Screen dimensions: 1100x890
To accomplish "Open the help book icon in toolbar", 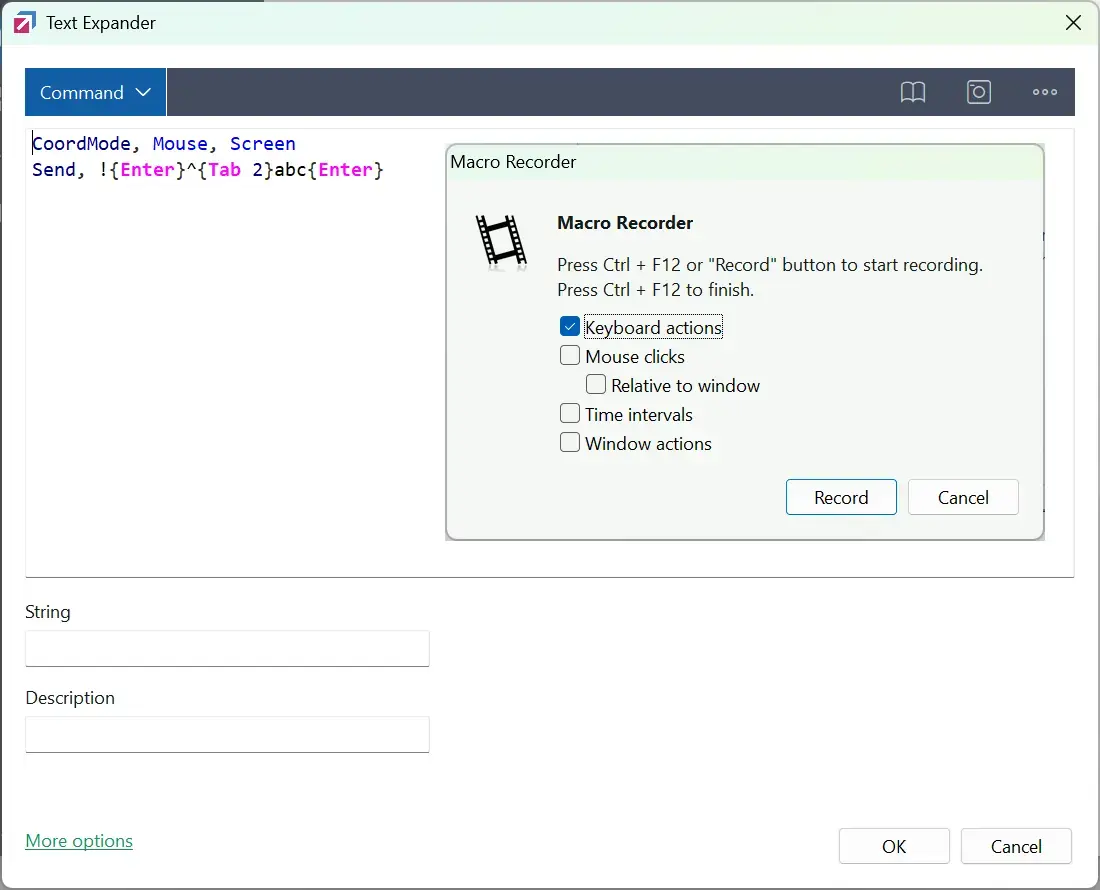I will (x=913, y=92).
